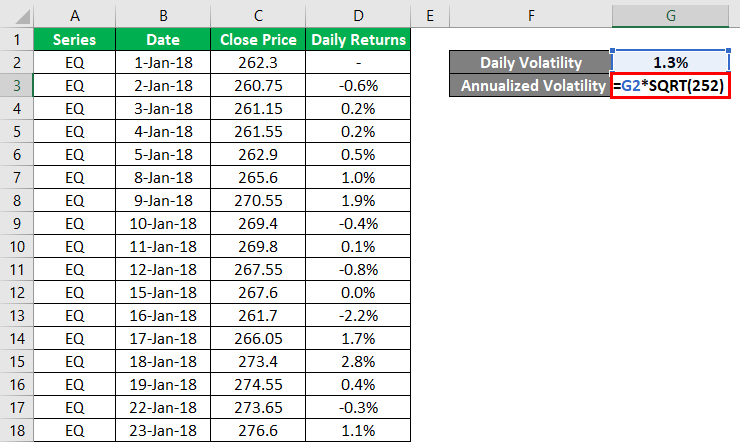
Task: Select column G header
Action: point(671,16)
